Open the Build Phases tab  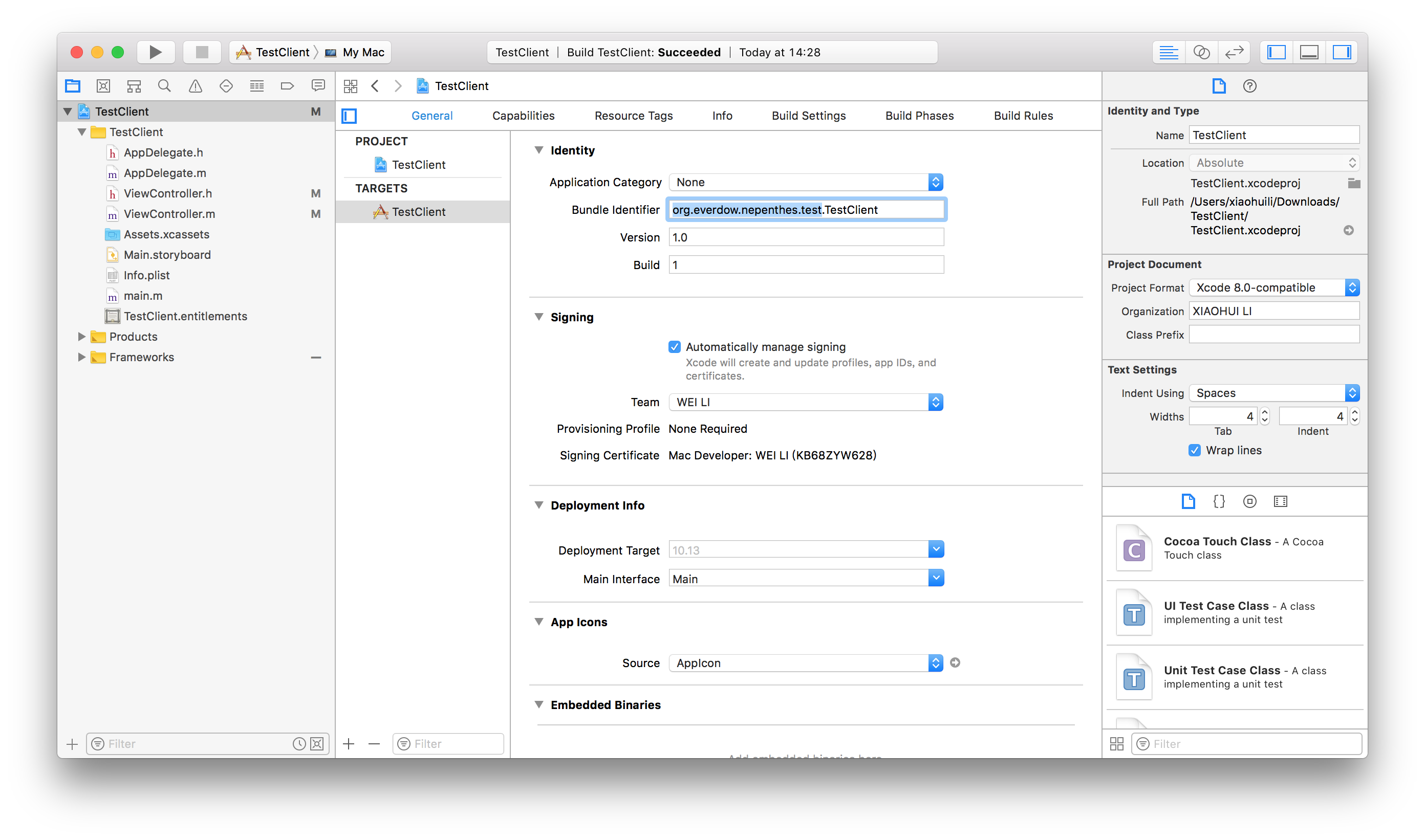pos(919,116)
